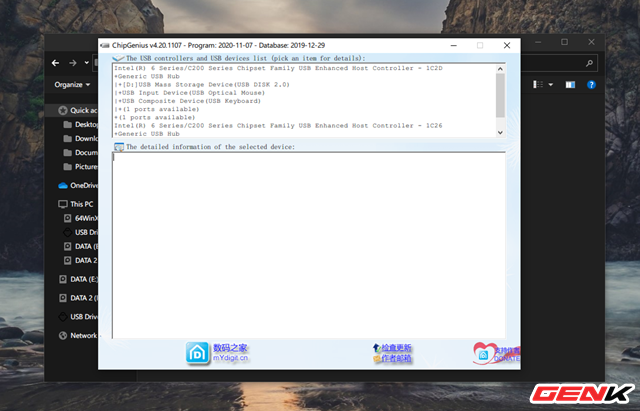
Task: Select USB Optical Mouse device entry
Action: point(190,93)
